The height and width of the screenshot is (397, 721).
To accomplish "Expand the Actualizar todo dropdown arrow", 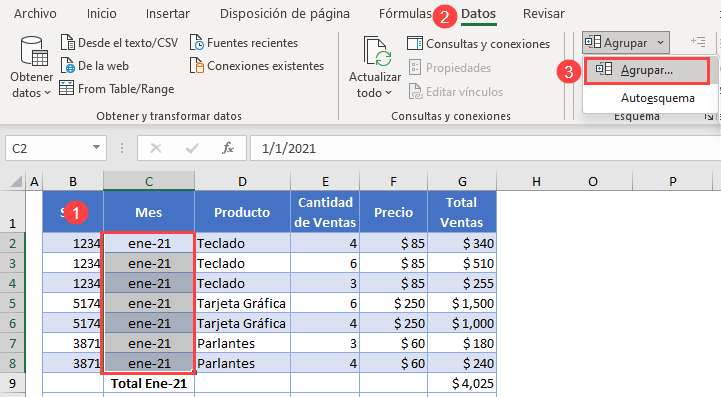I will (x=389, y=93).
